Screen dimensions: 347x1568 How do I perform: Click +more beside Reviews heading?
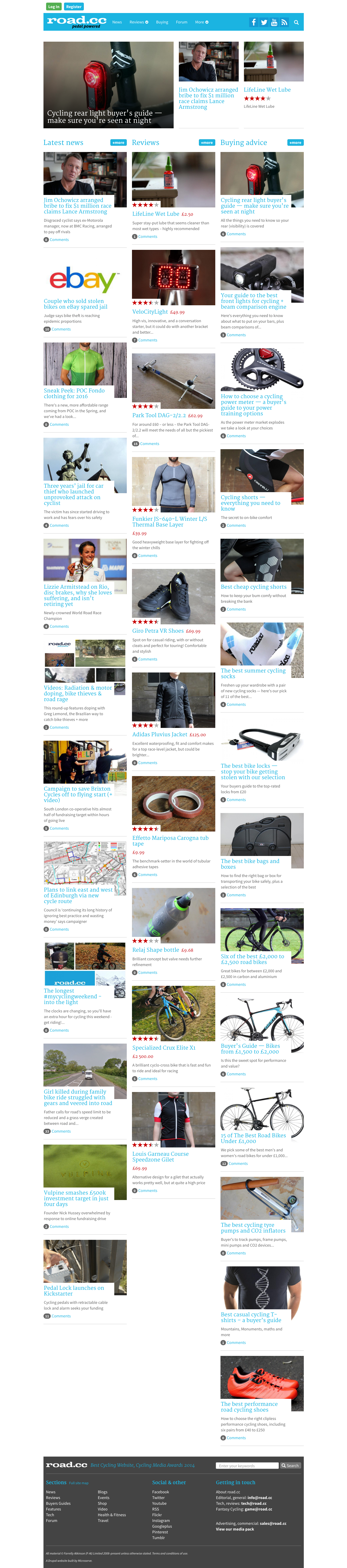pos(207,142)
